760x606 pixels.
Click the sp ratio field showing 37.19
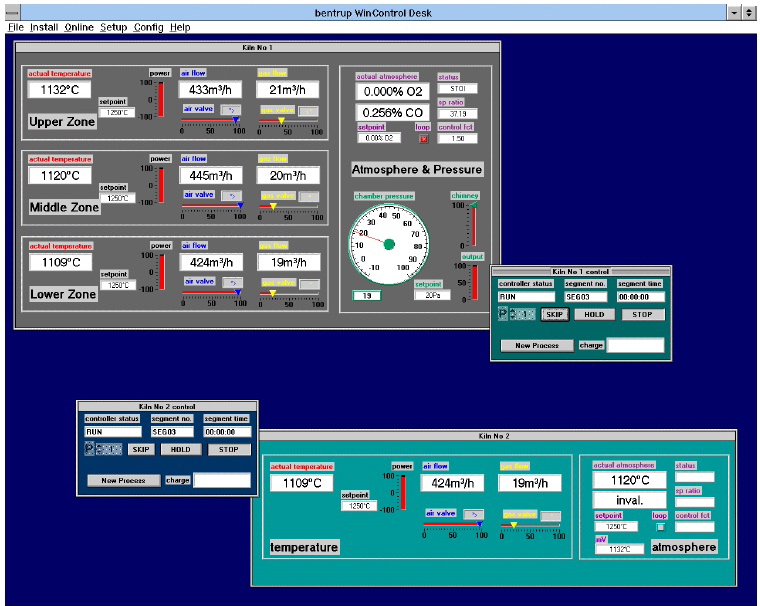(x=458, y=113)
